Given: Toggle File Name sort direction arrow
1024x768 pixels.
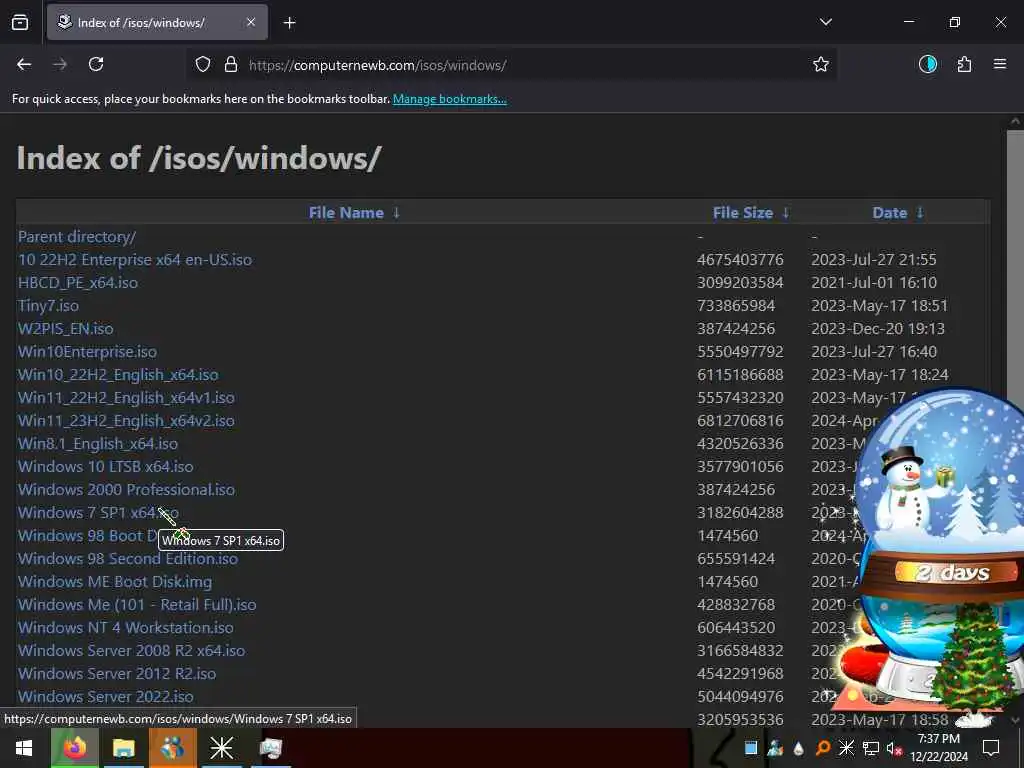Looking at the screenshot, I should 396,213.
